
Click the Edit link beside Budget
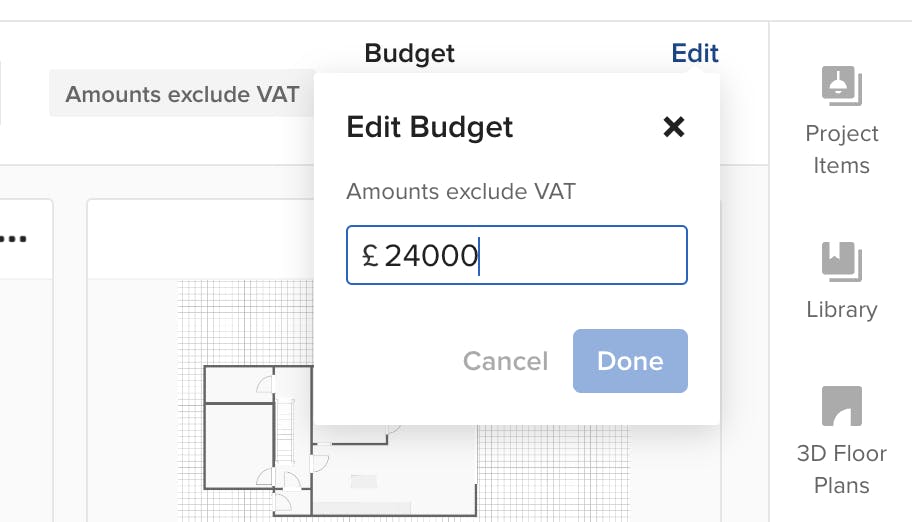pyautogui.click(x=694, y=53)
